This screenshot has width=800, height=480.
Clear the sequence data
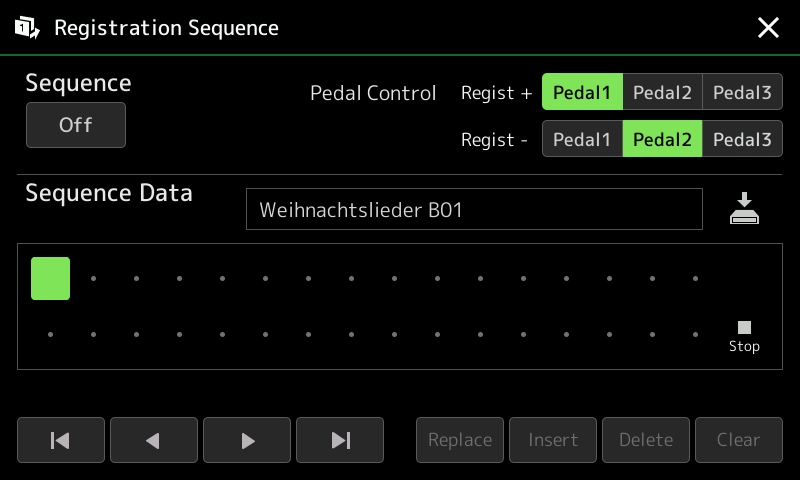coord(739,440)
